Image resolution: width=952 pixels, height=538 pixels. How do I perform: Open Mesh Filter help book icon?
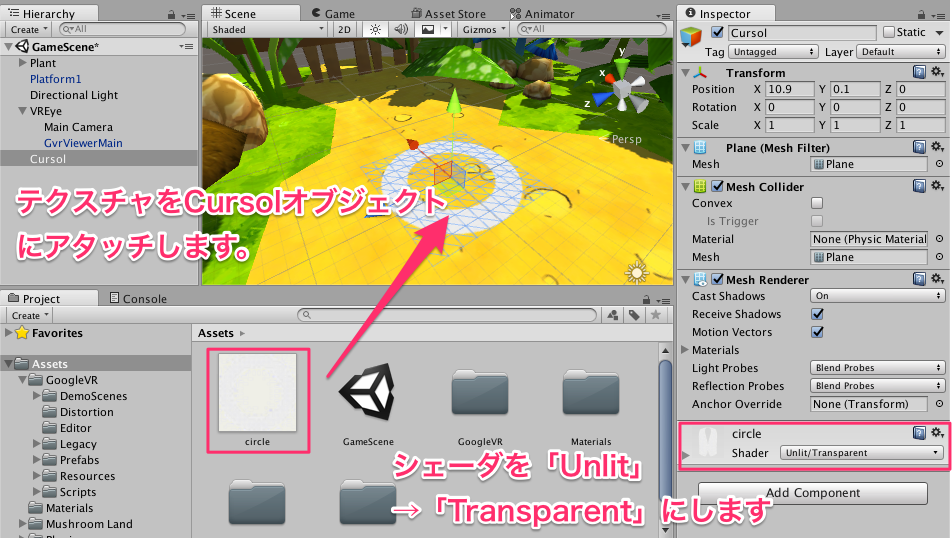point(919,147)
